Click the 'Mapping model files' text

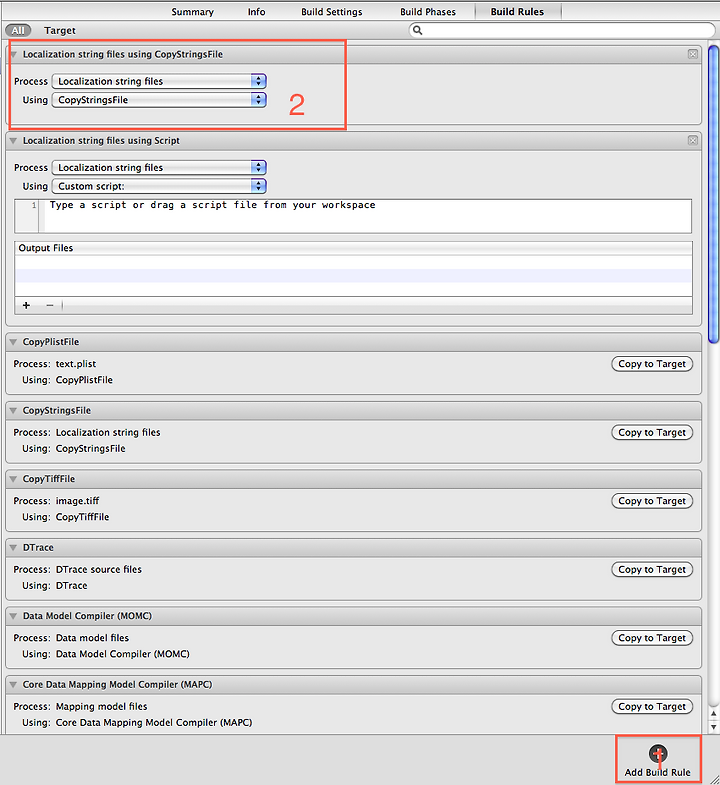(101, 707)
